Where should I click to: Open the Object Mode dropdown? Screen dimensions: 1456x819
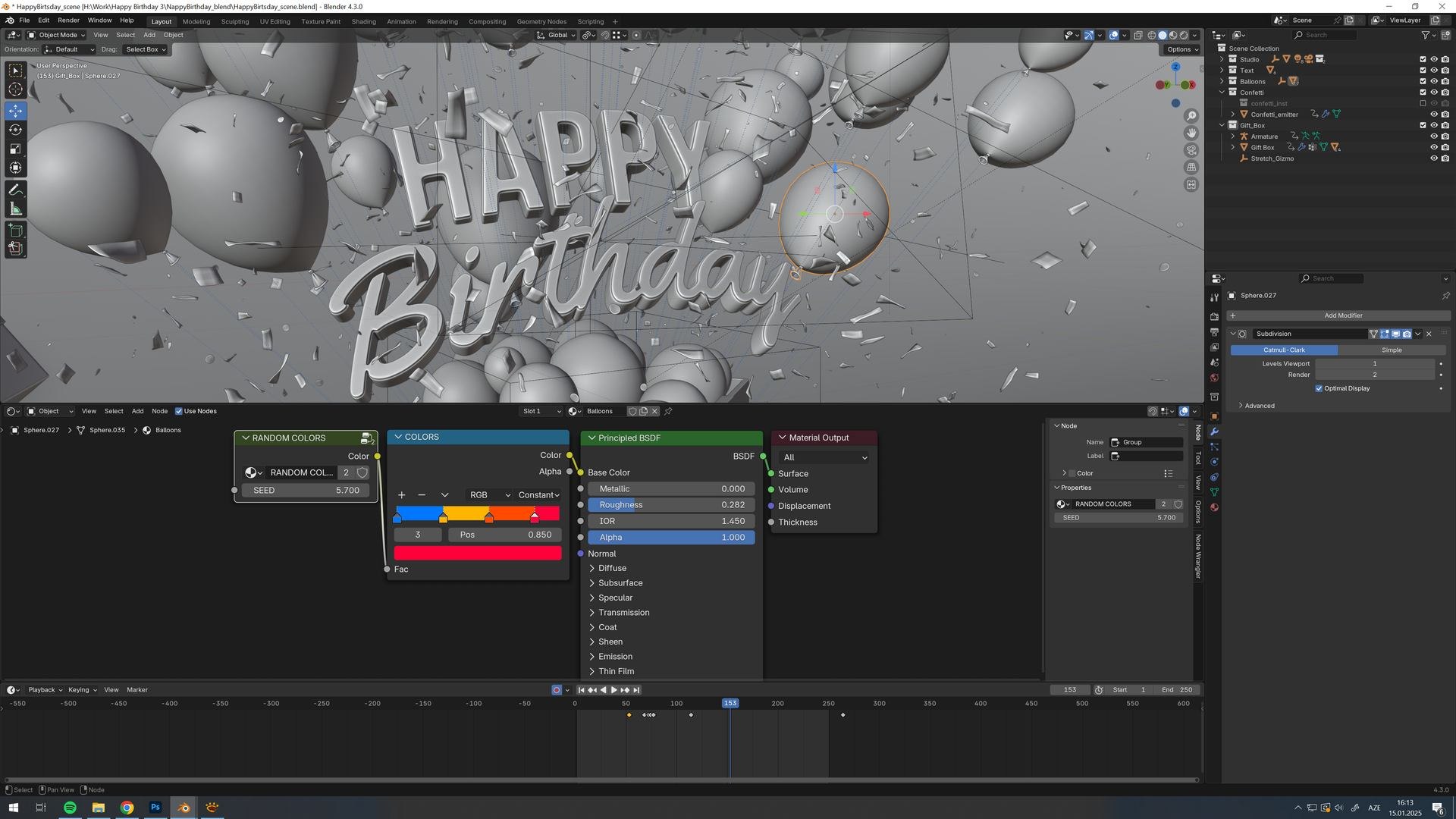57,35
